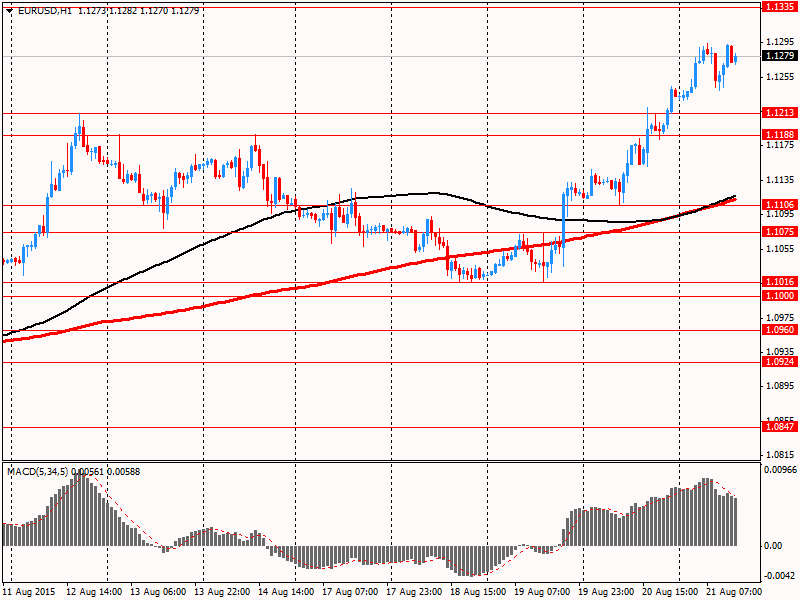Click the 1.1055 price axis value
Screen dimensions: 800x600
[x=780, y=248]
